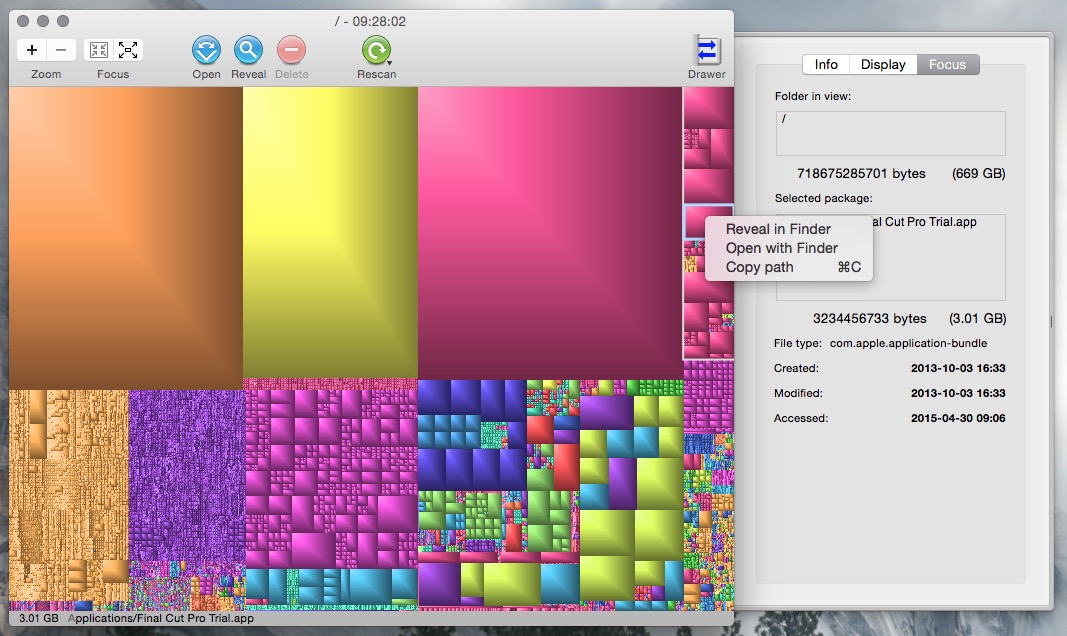The width and height of the screenshot is (1067, 636).
Task: Click the Reveal magnifying glass icon
Action: 248,50
